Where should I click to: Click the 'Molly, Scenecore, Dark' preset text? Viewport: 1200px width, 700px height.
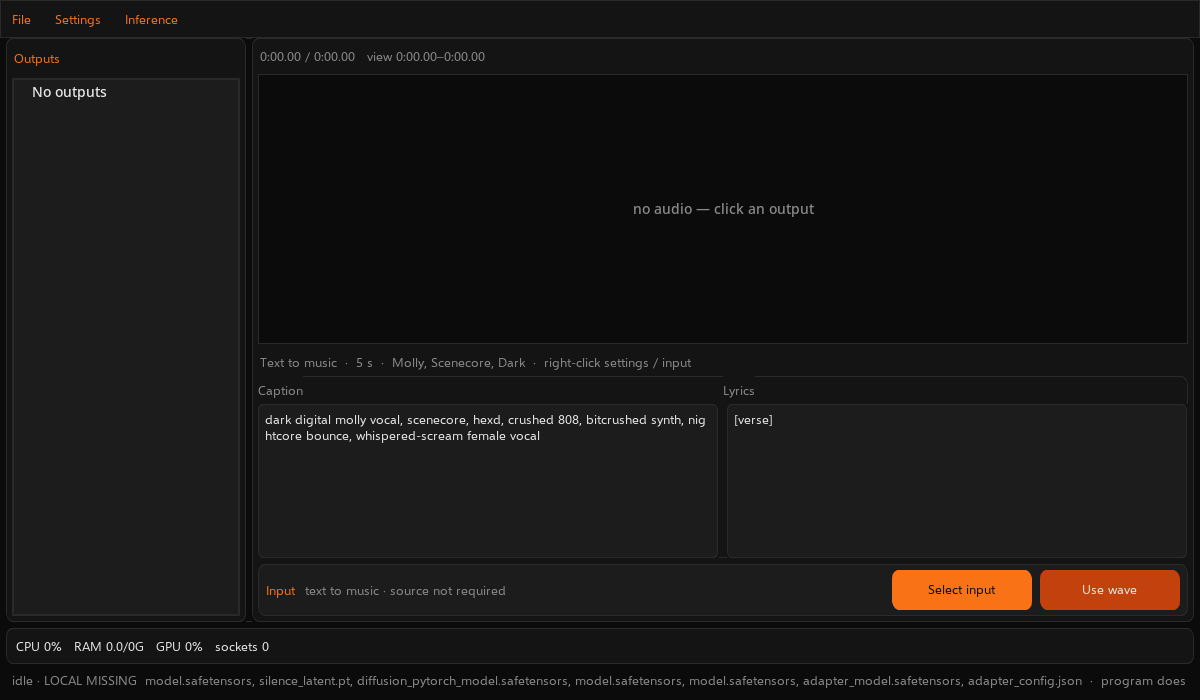pyautogui.click(x=458, y=363)
